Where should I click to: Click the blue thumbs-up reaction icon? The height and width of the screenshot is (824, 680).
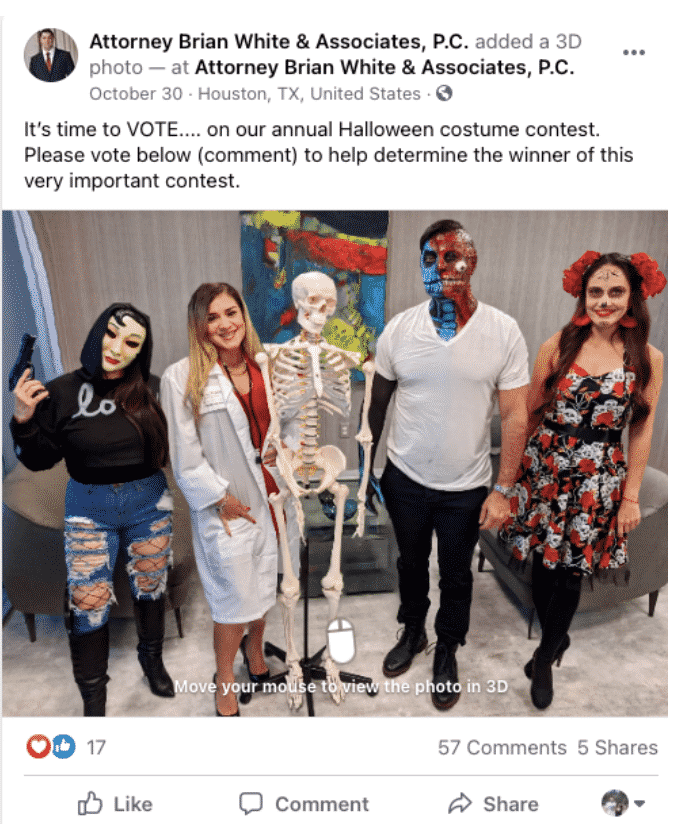[x=64, y=746]
